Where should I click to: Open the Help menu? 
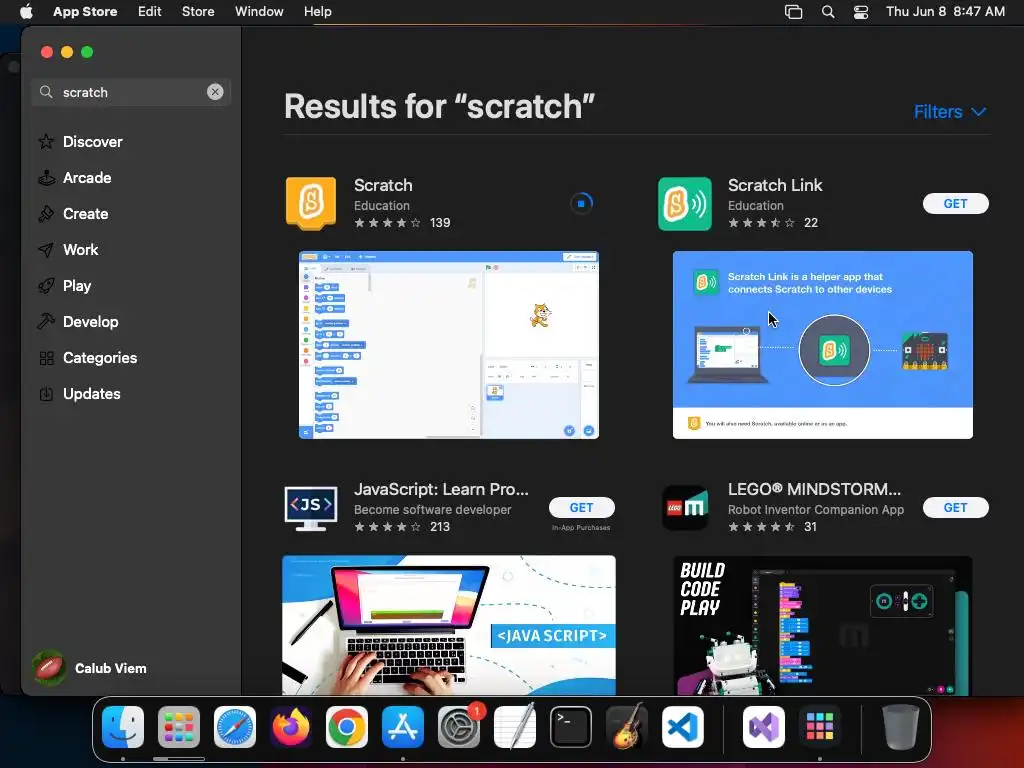click(x=317, y=12)
